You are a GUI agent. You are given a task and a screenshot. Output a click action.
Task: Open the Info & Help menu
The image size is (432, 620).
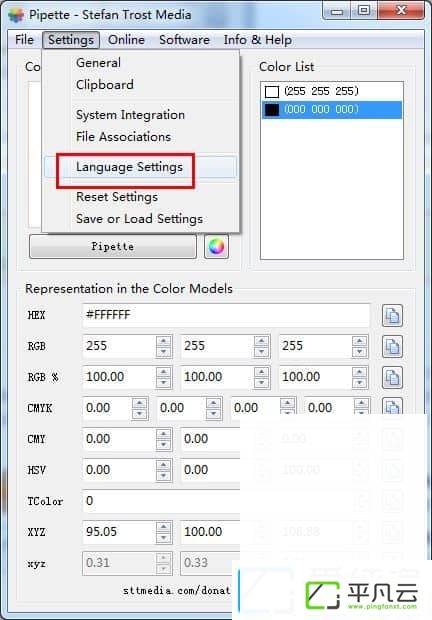[258, 40]
